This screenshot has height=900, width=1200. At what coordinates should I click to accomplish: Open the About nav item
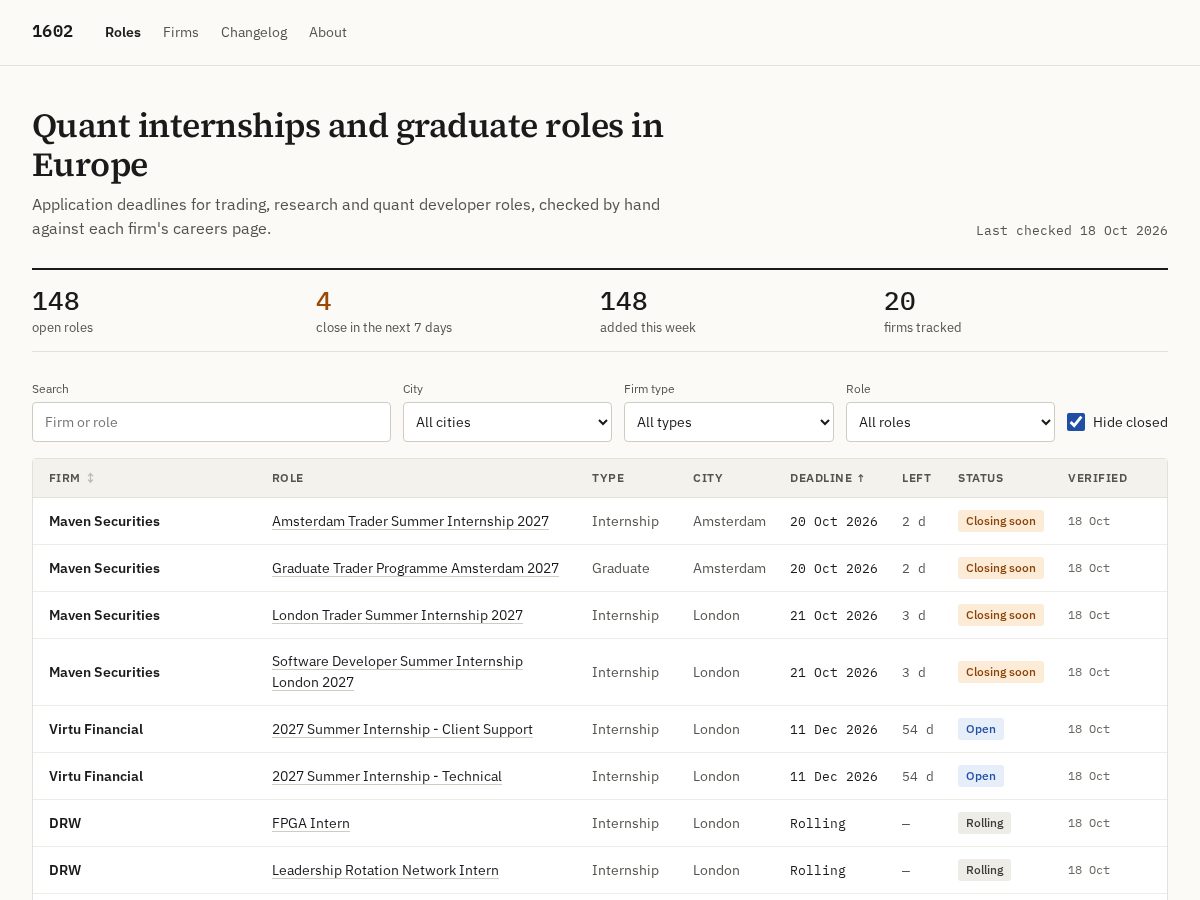pos(328,32)
